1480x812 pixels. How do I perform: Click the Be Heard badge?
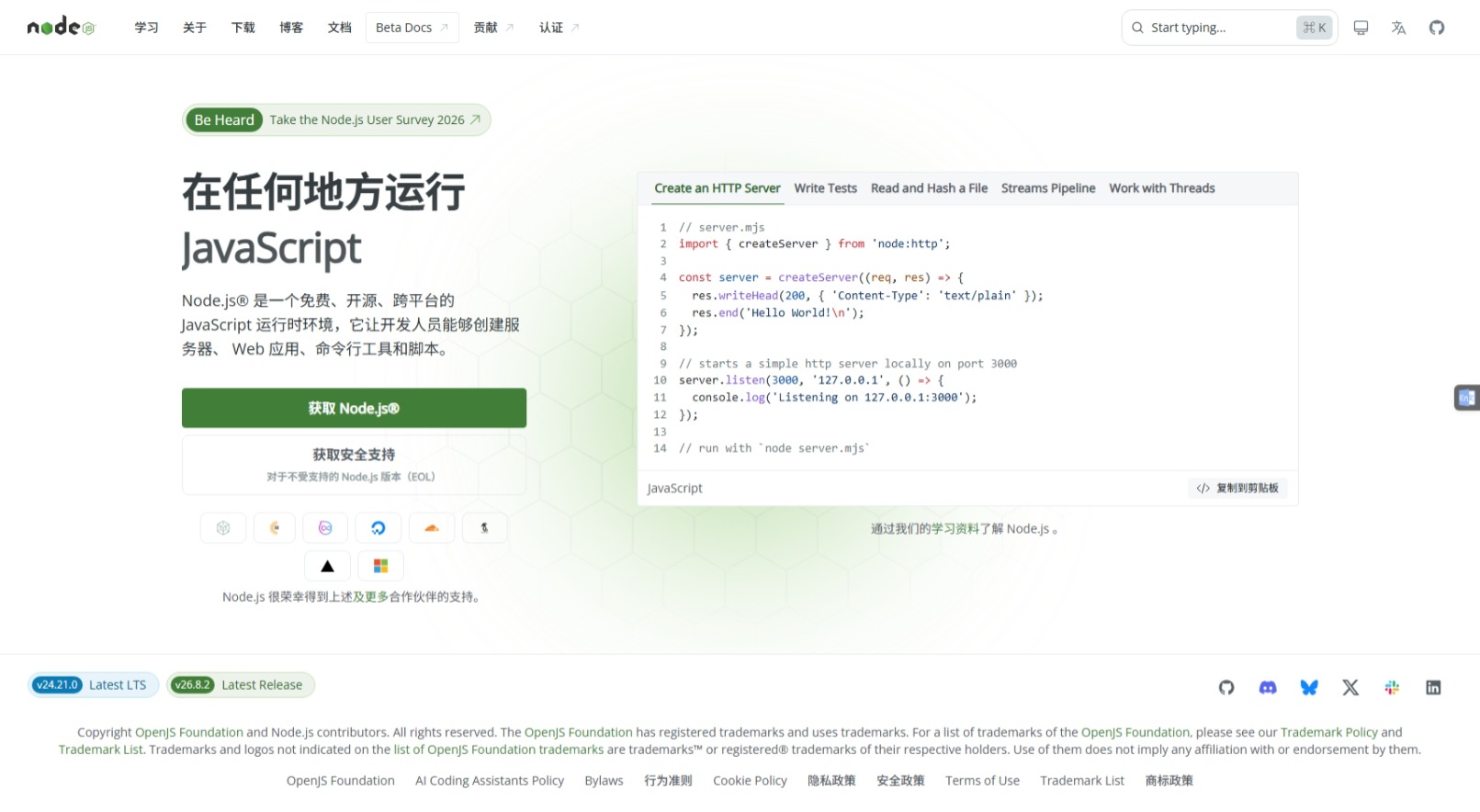[x=224, y=119]
